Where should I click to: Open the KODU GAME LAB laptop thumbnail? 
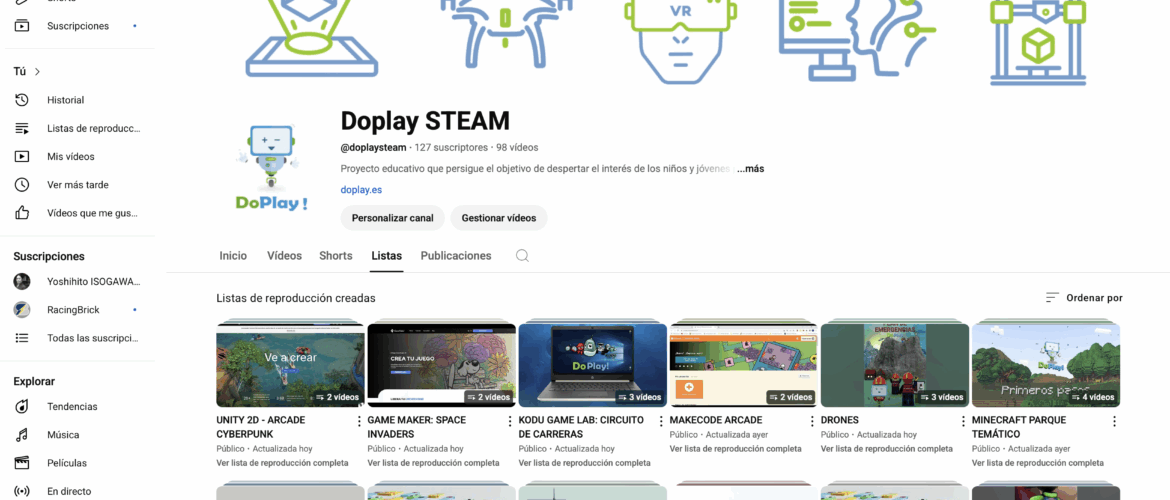592,365
